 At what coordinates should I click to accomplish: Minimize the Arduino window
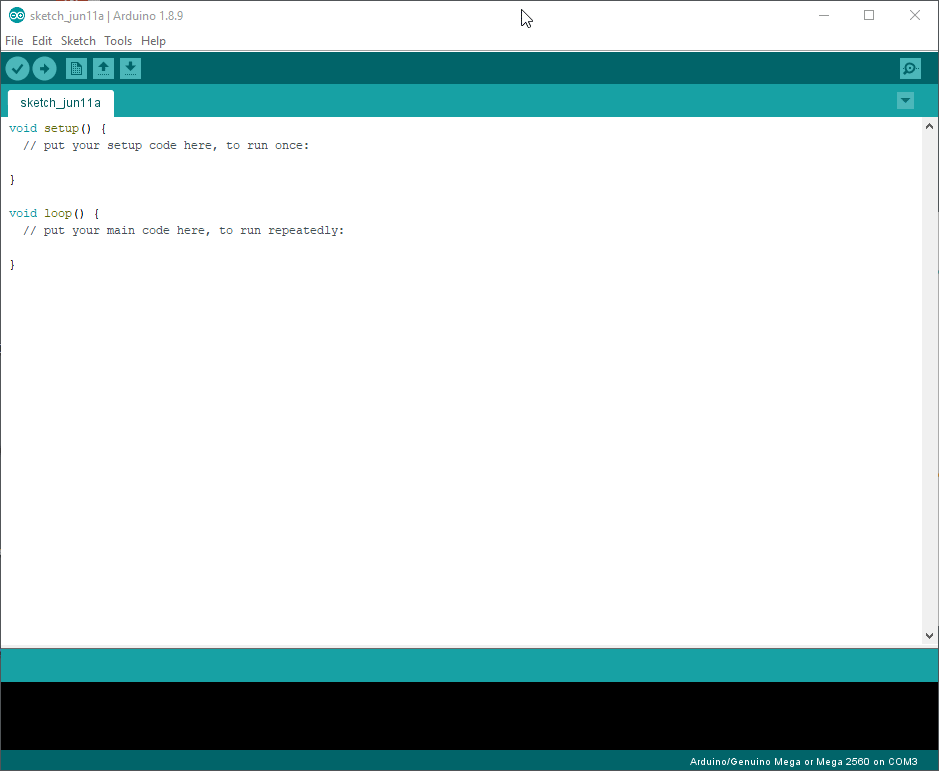824,15
